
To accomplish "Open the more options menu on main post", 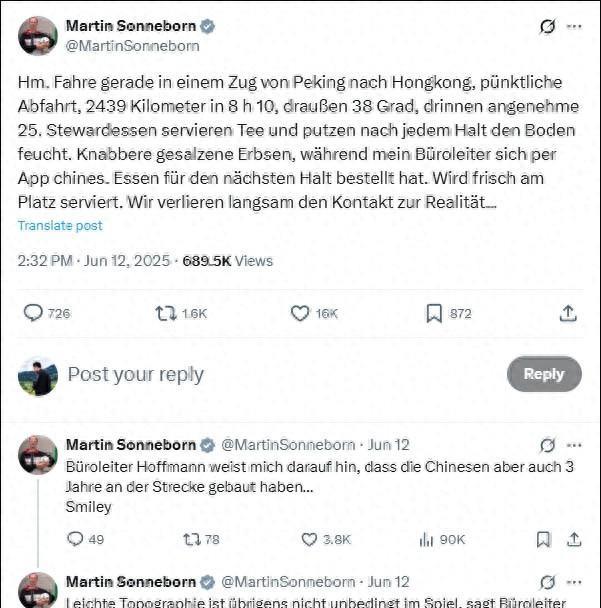I will click(574, 26).
